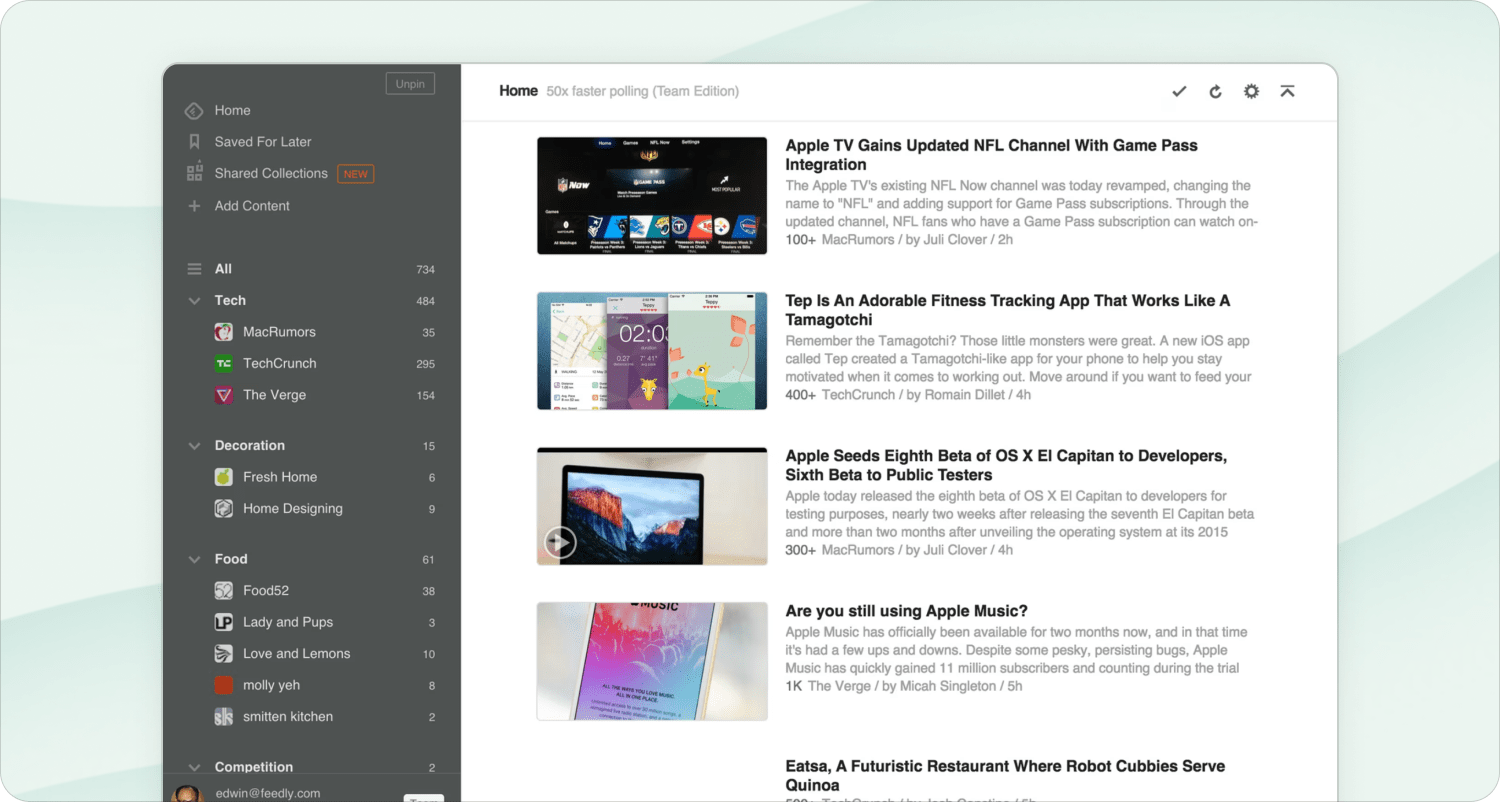This screenshot has height=802, width=1500.
Task: Click the Shared Collections grid icon
Action: [x=194, y=172]
